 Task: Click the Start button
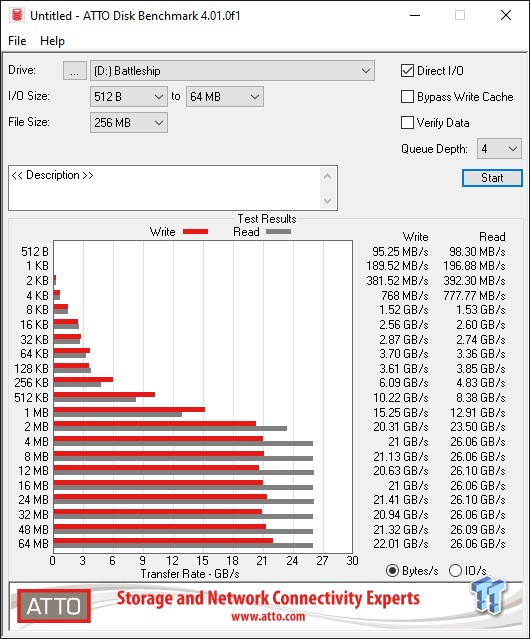point(492,178)
